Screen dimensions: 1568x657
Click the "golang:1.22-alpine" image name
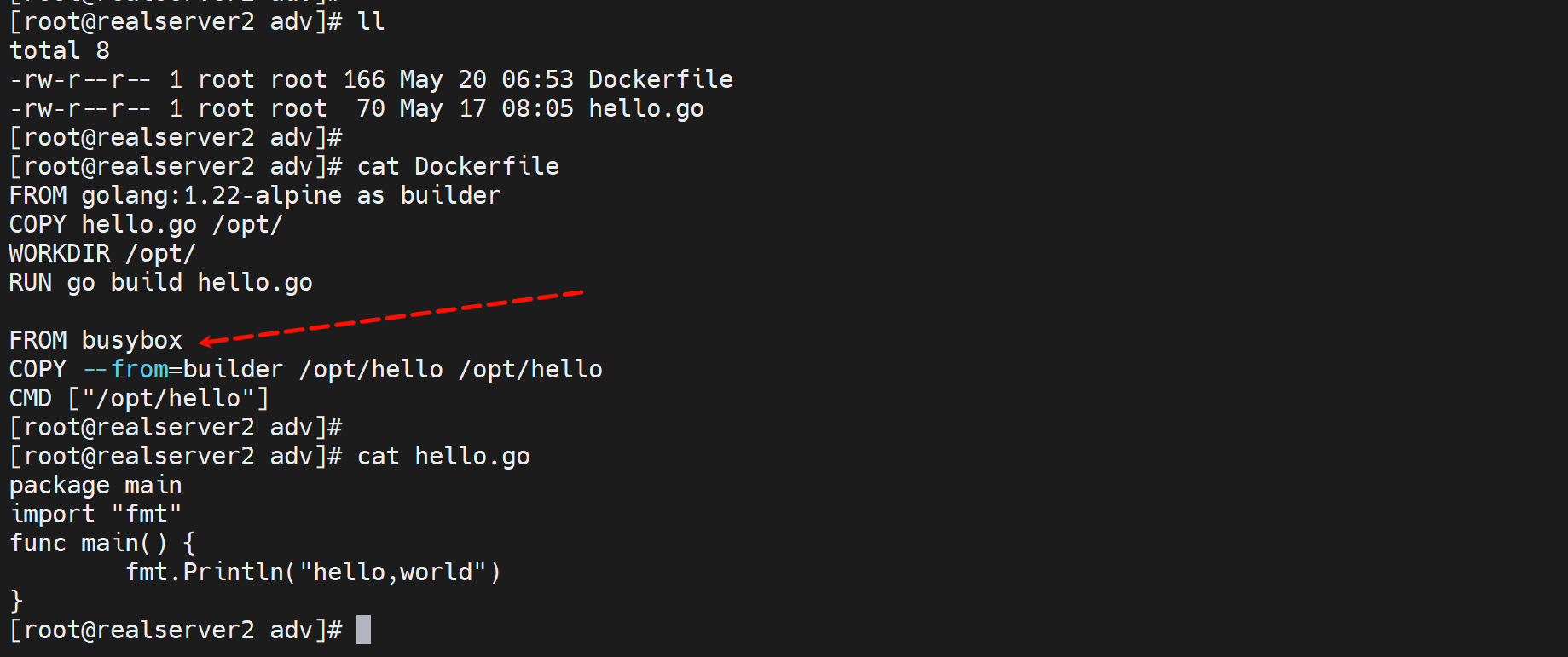(x=211, y=196)
